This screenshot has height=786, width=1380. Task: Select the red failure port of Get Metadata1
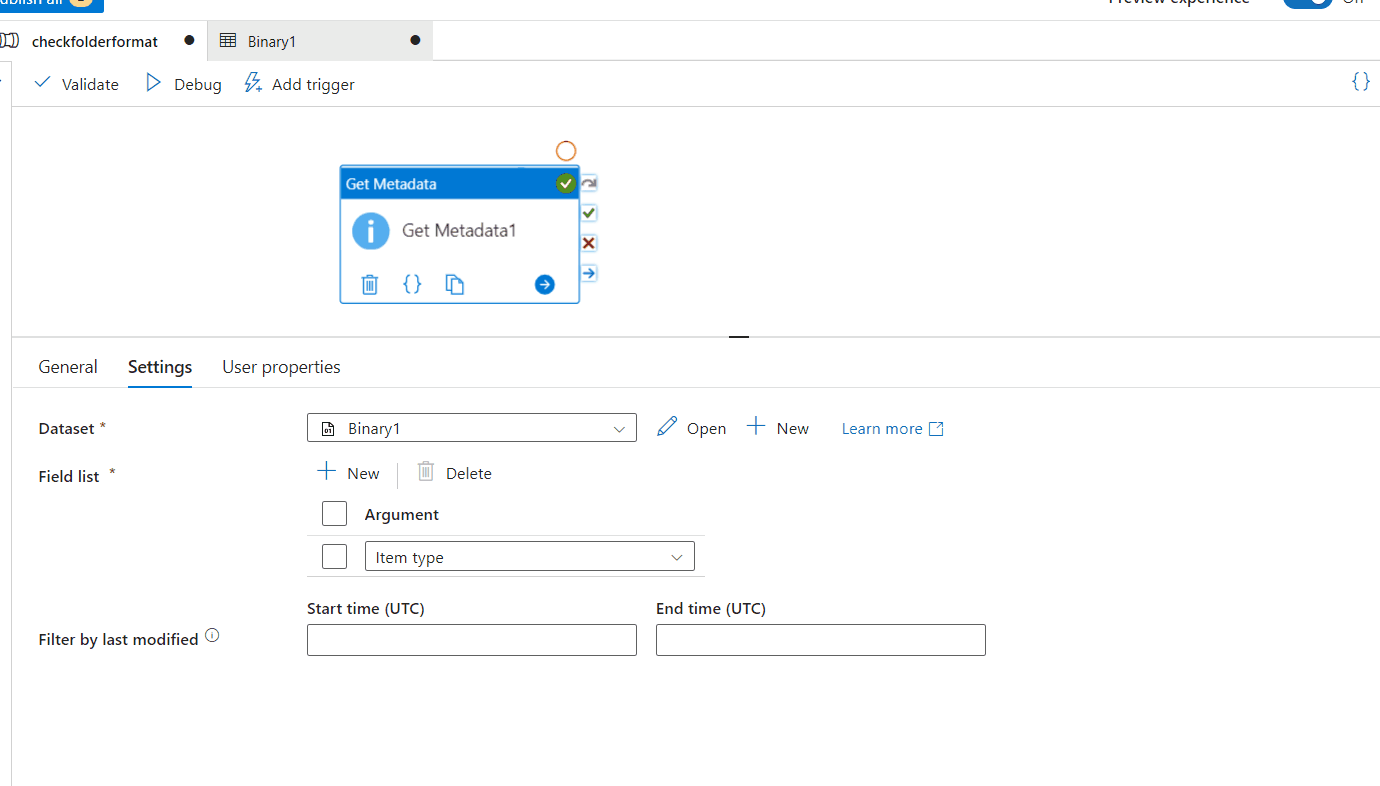[x=588, y=243]
